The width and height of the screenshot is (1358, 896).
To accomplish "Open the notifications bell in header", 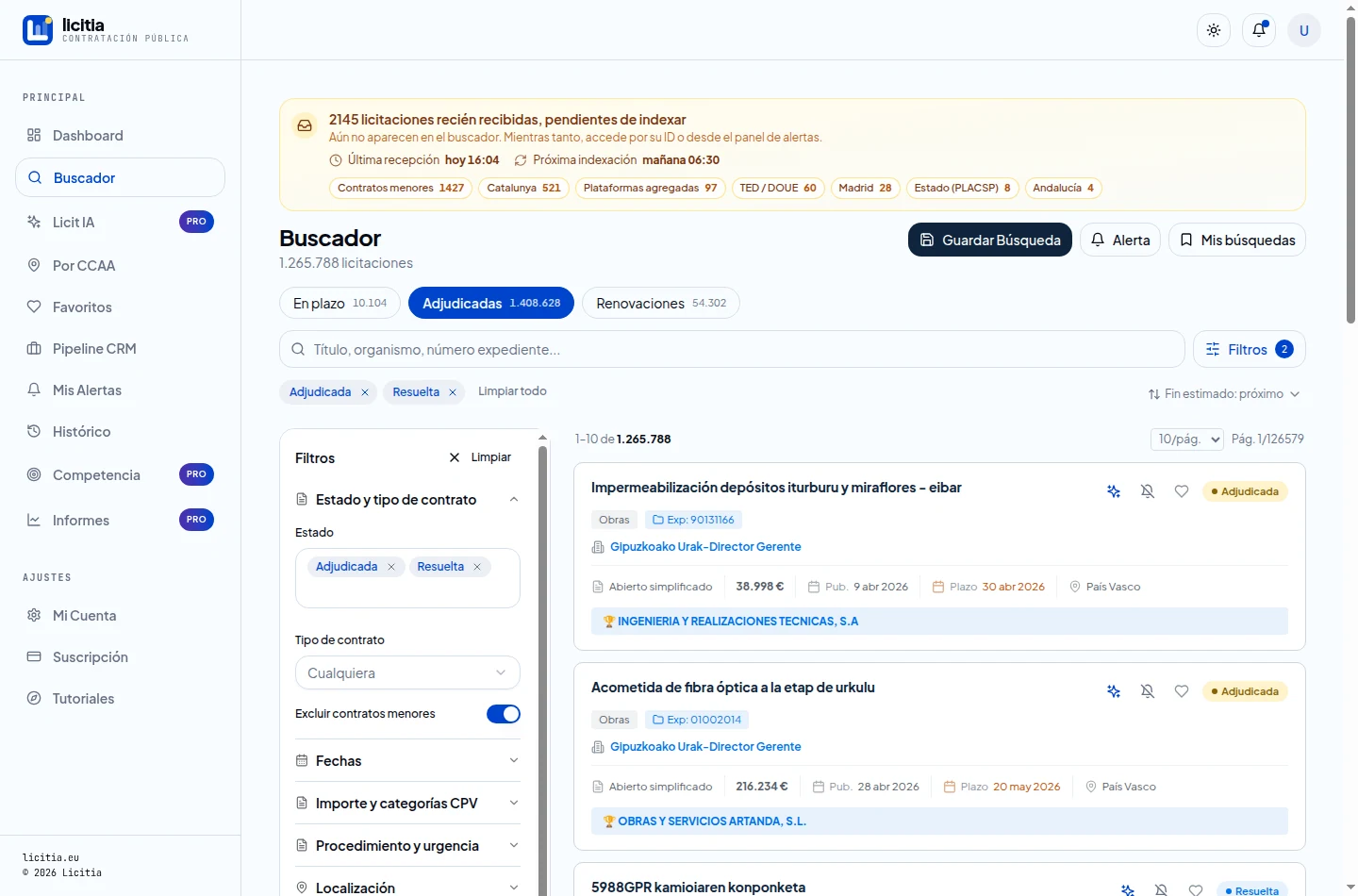I will pos(1259,30).
